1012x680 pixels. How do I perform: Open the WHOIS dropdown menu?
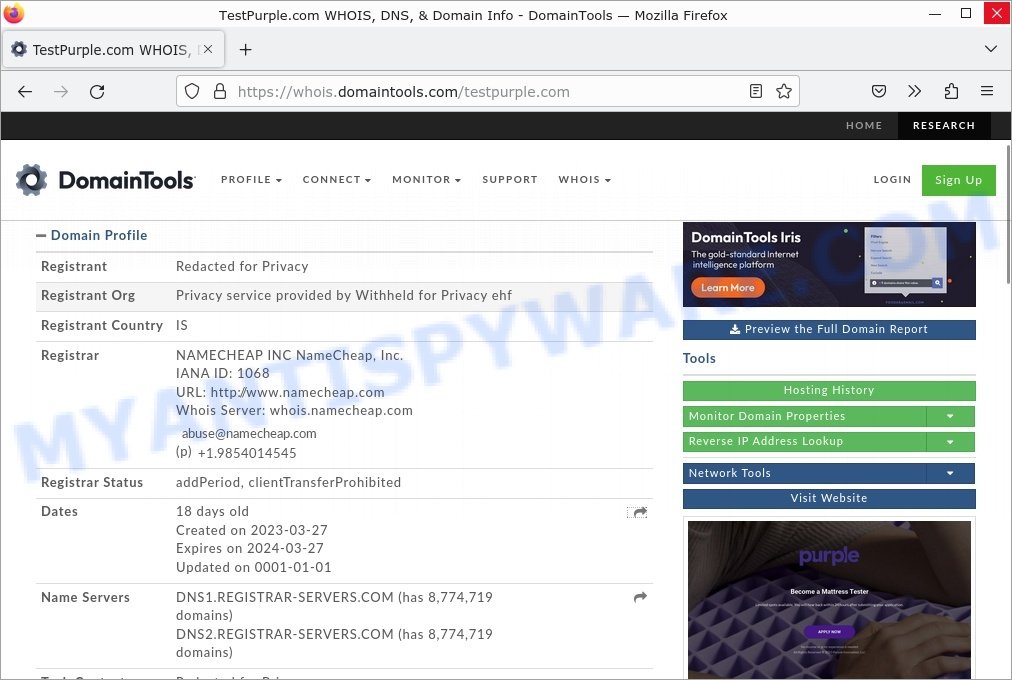point(584,179)
